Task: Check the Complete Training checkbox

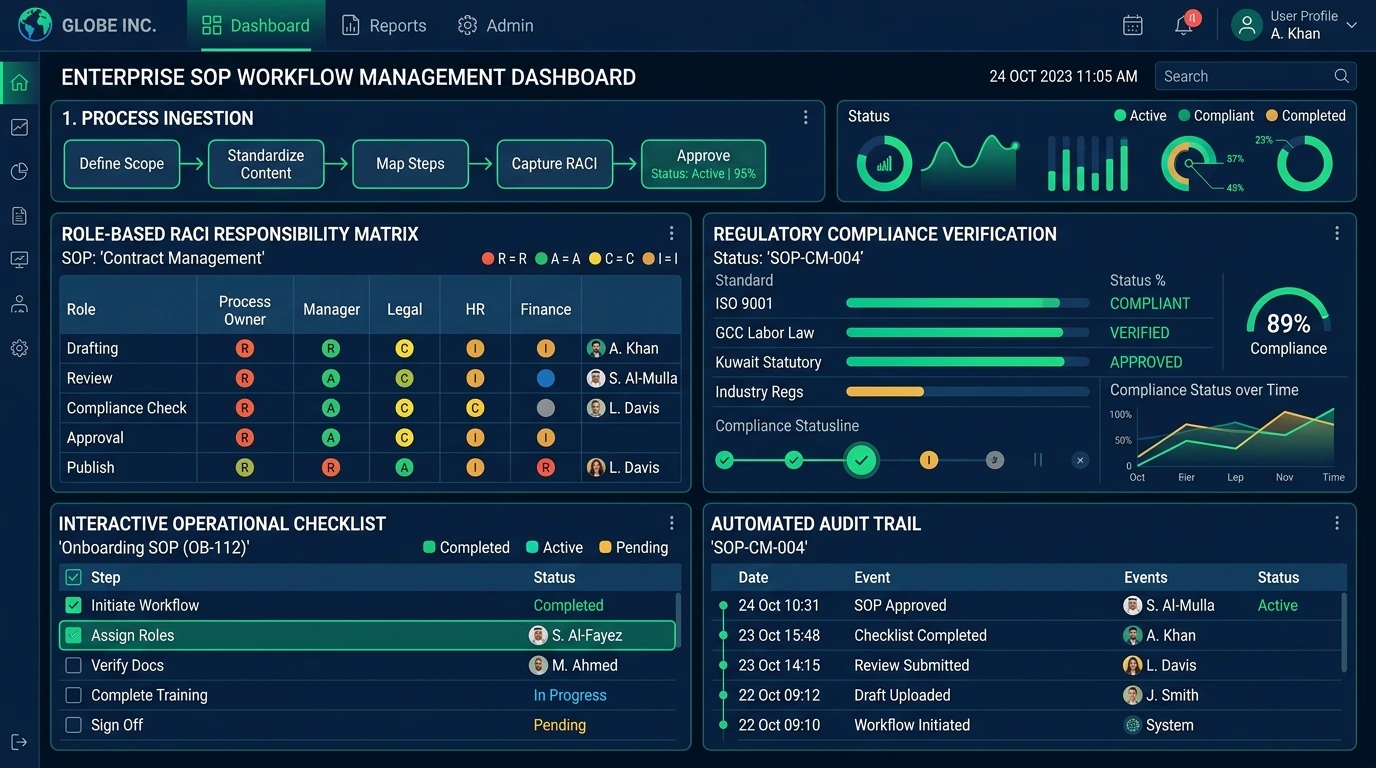Action: (73, 695)
